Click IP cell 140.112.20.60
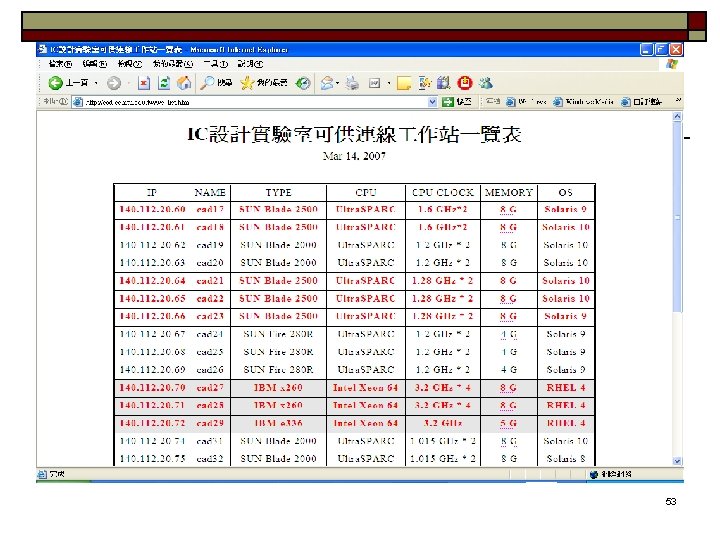The image size is (720, 540). [152, 209]
